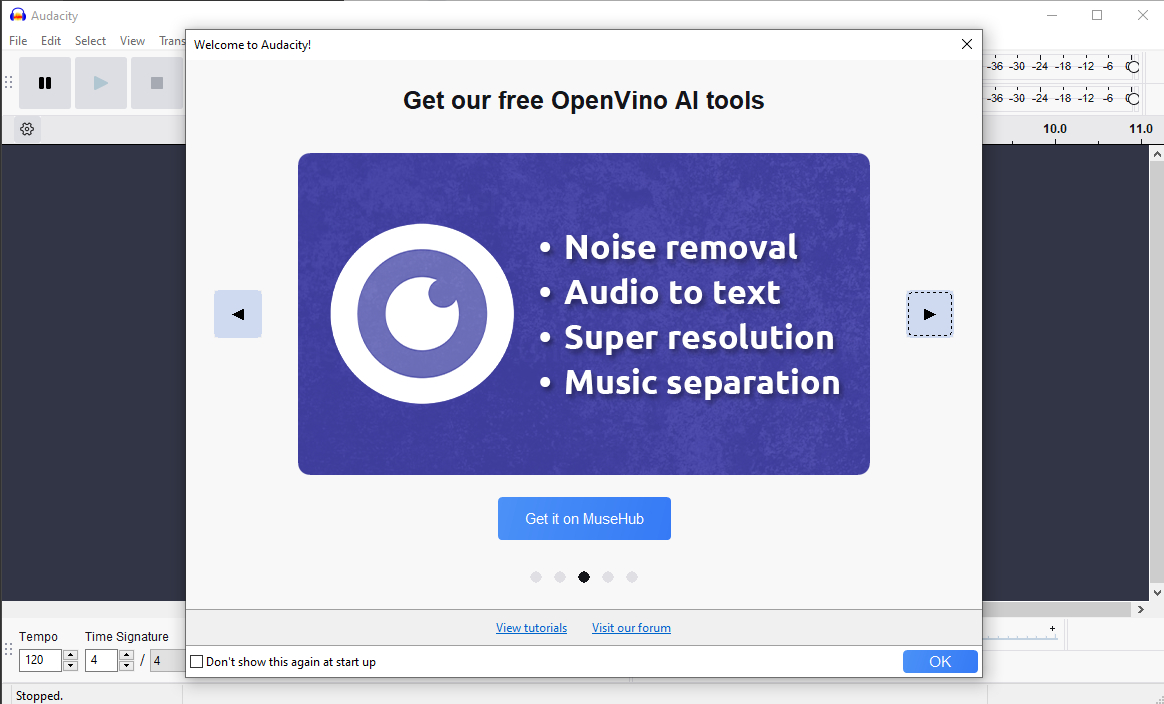Open the Select menu
Image resolution: width=1164 pixels, height=704 pixels.
pos(90,41)
